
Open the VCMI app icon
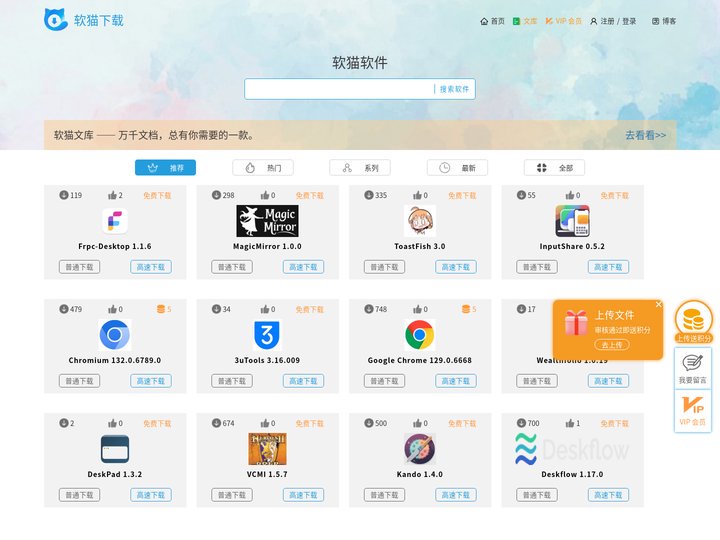click(x=267, y=449)
